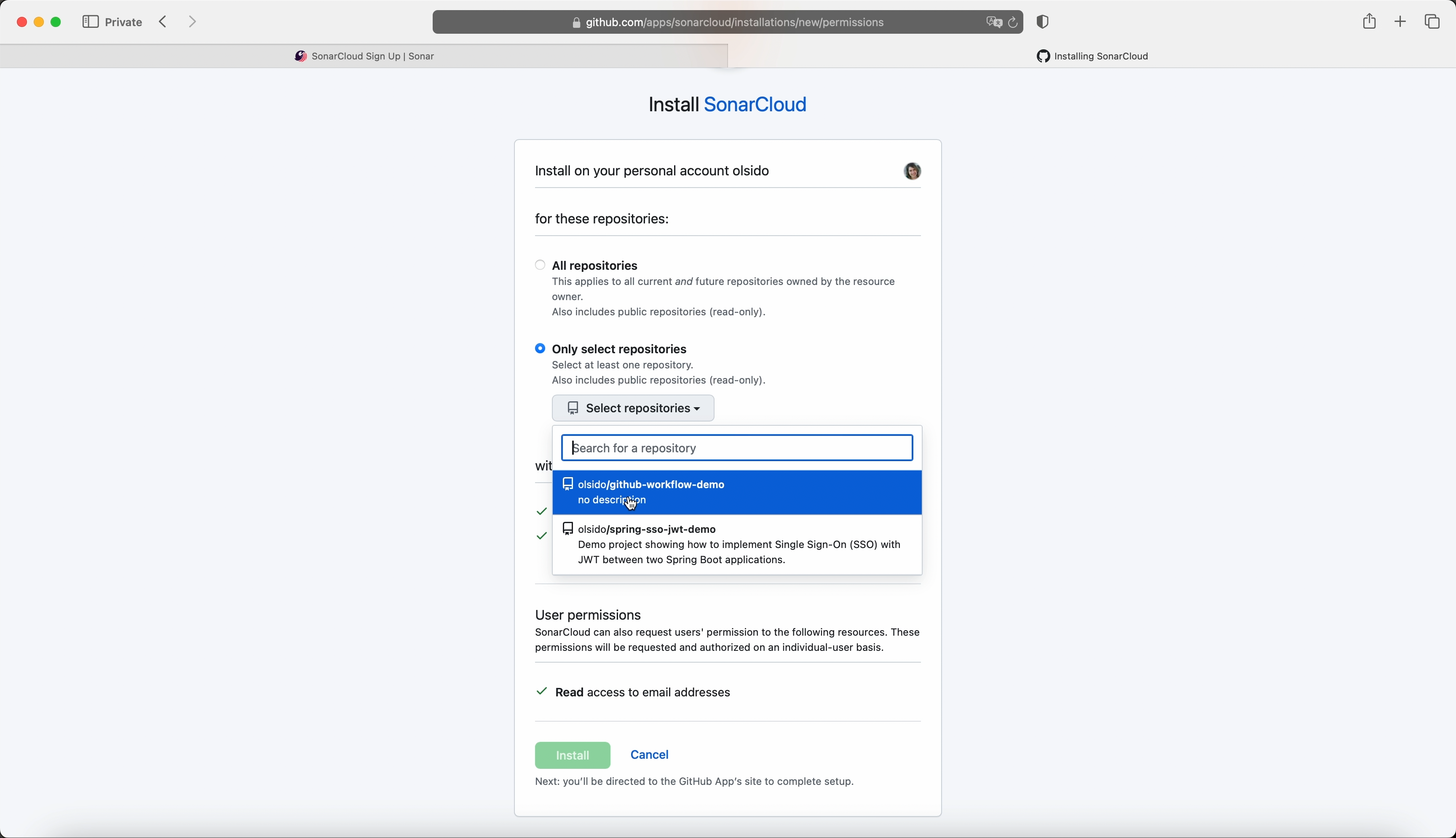The image size is (1456, 838).
Task: Go forward using the forward arrow
Action: 193,22
